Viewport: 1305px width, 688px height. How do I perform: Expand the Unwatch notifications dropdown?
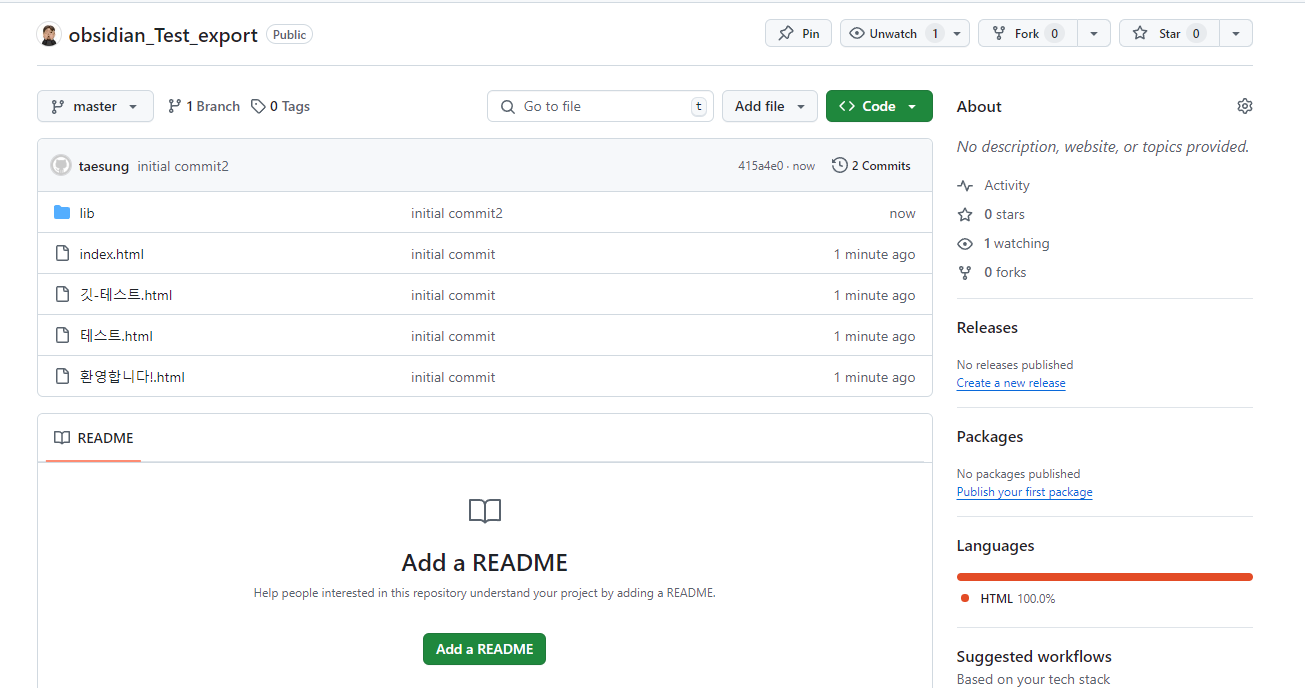[957, 34]
